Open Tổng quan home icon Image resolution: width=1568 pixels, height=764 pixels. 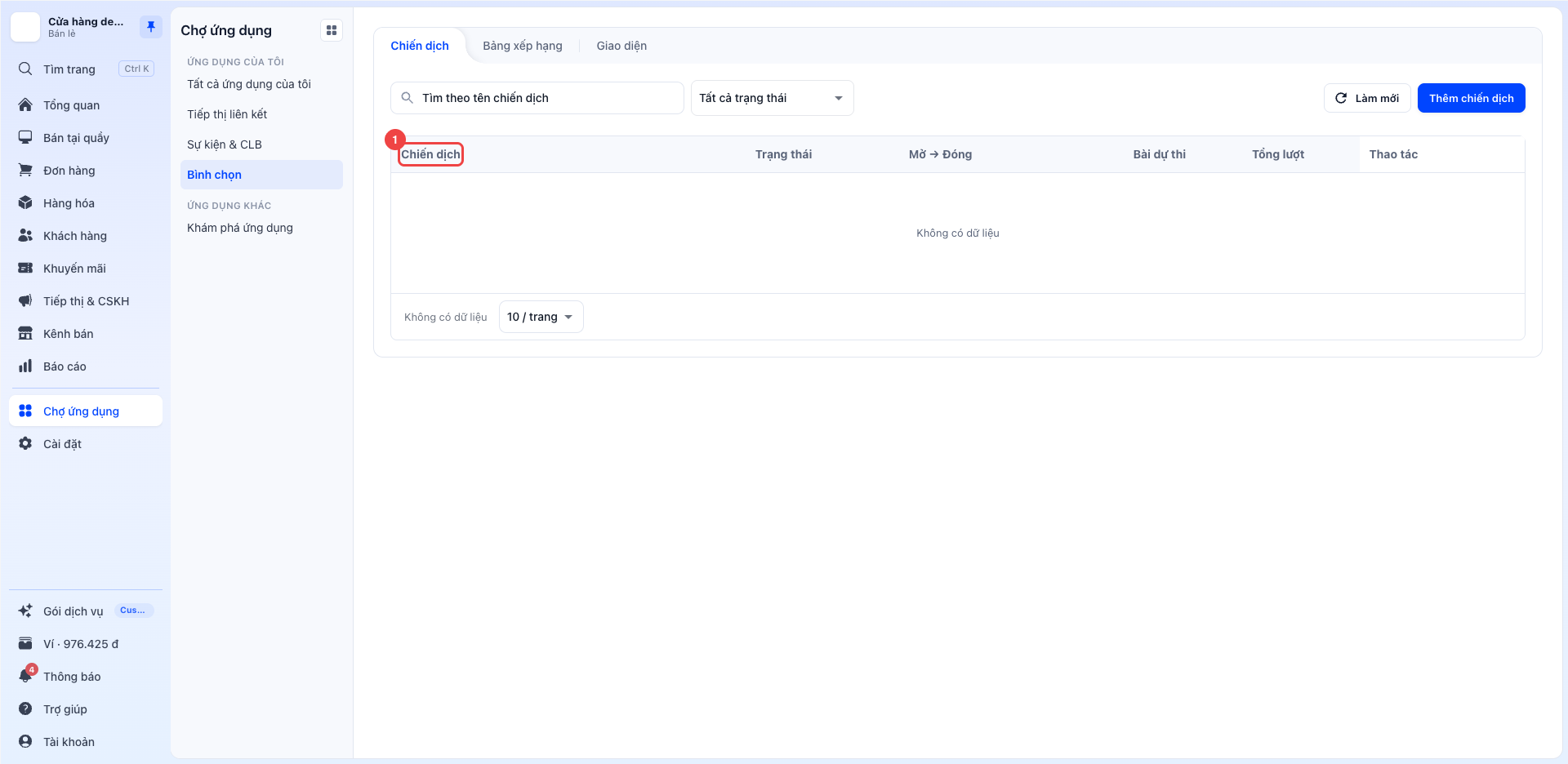point(25,104)
